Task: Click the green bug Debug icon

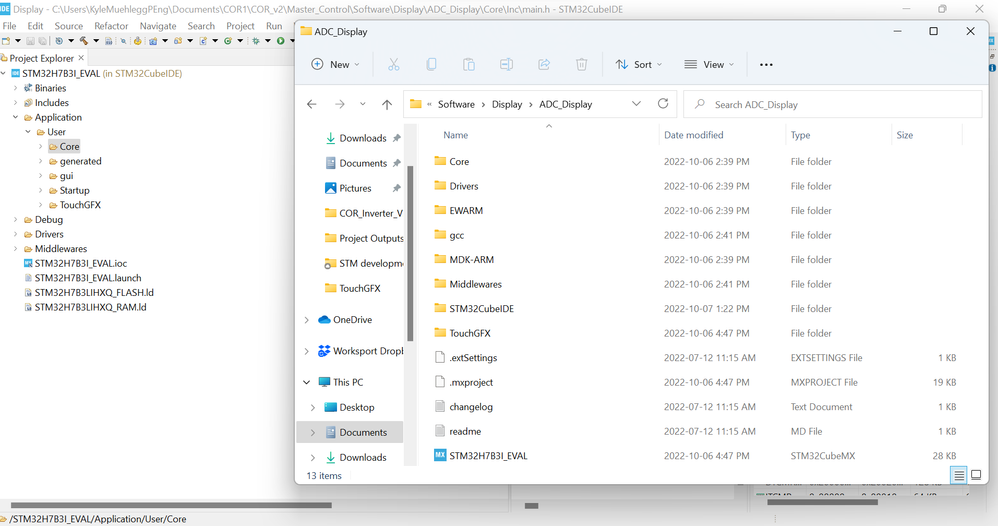Action: click(x=256, y=41)
